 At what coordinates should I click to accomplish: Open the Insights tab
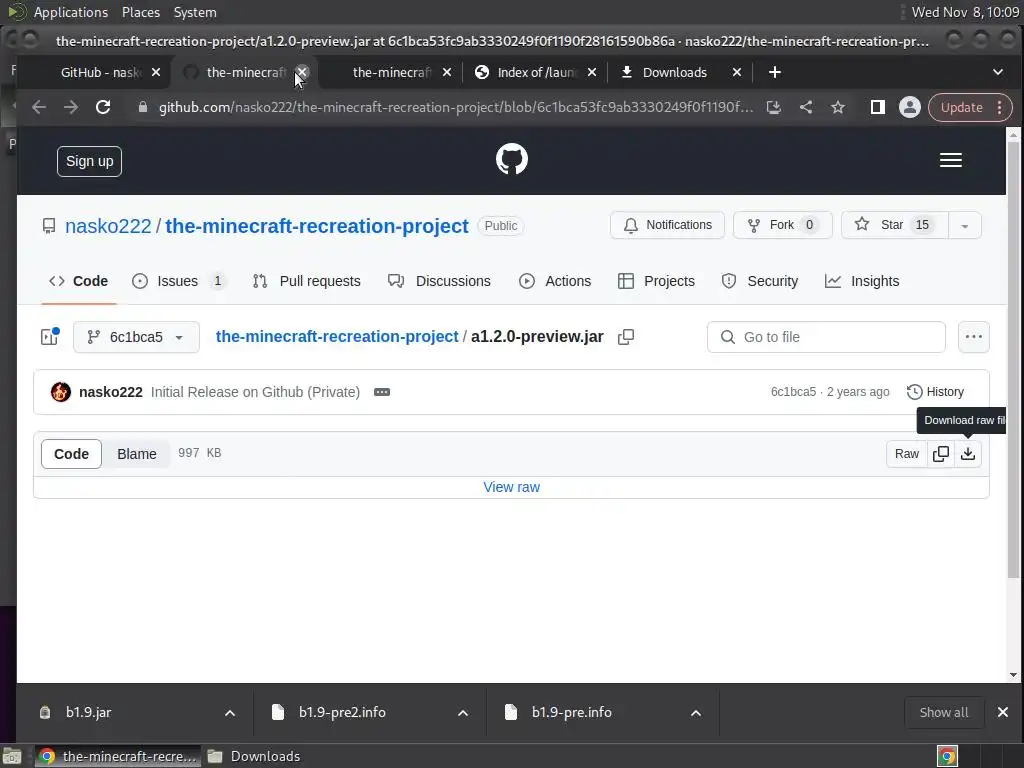(x=862, y=281)
